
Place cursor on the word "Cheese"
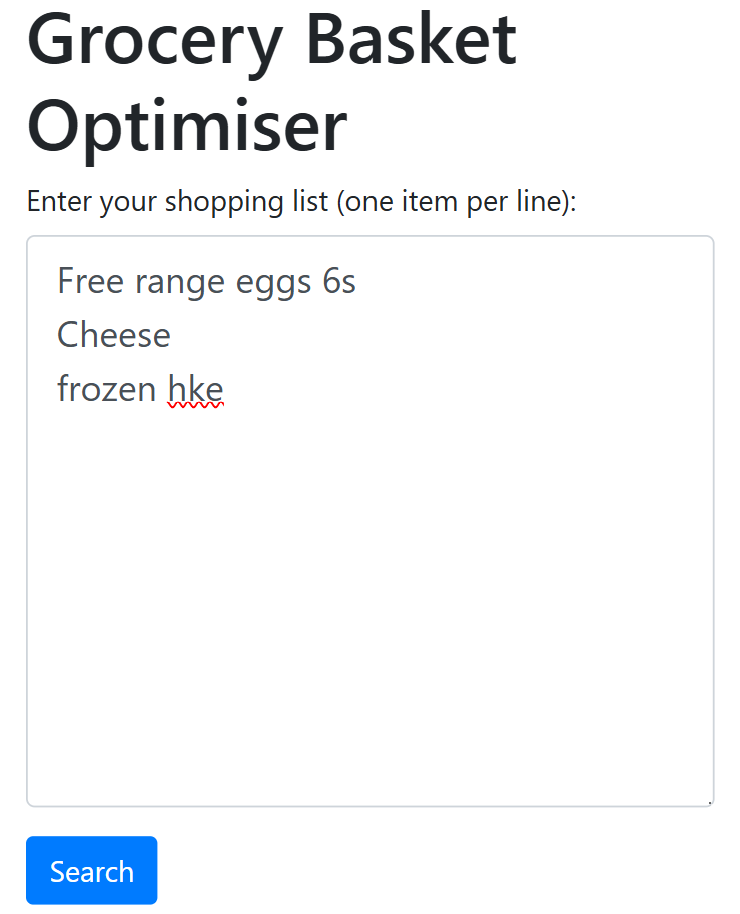[112, 334]
